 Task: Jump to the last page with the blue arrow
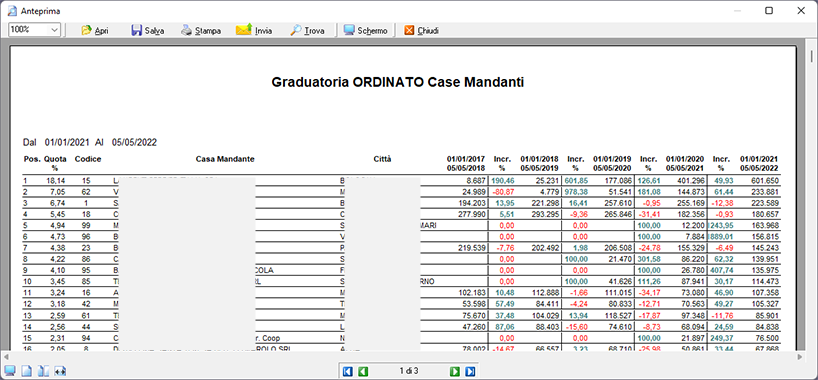[x=470, y=371]
